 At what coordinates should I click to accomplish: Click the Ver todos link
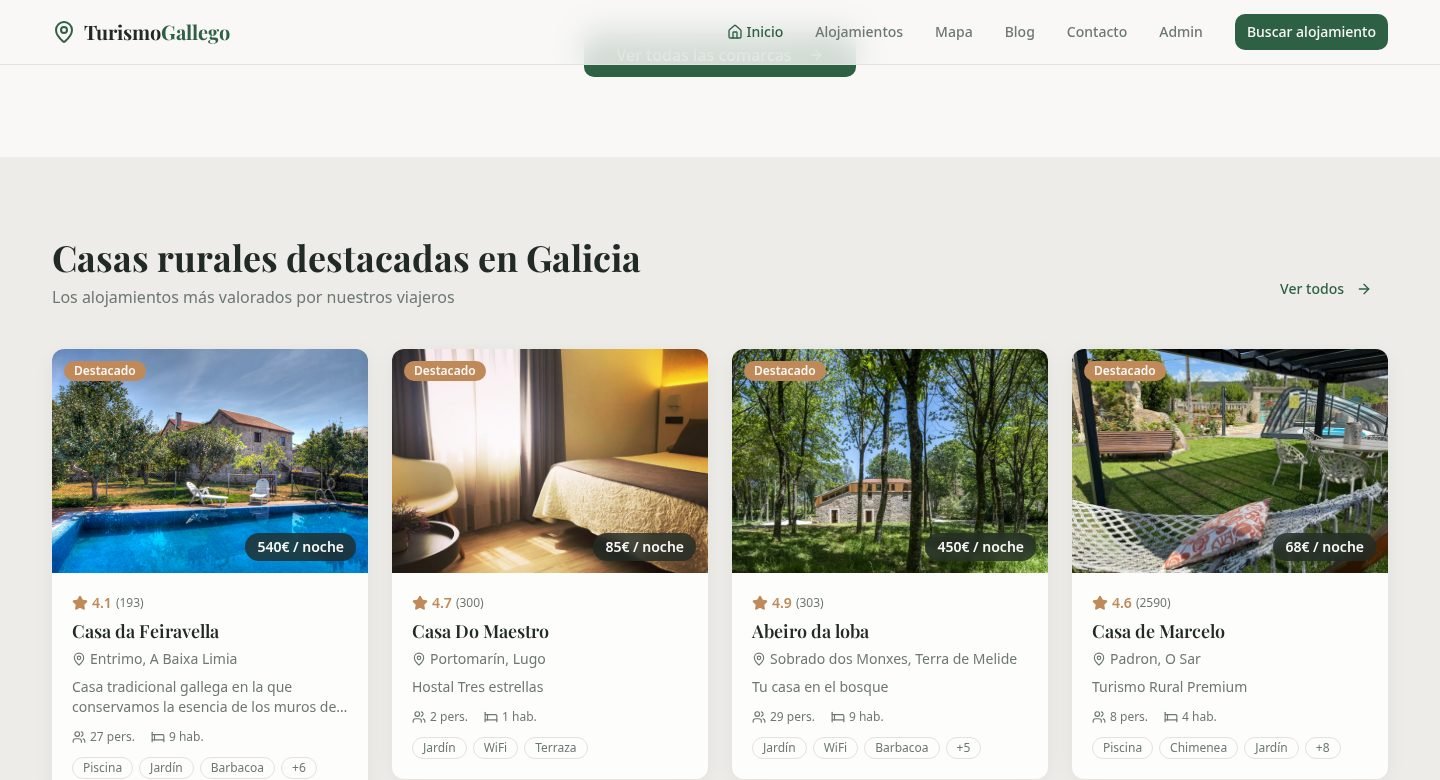point(1325,289)
